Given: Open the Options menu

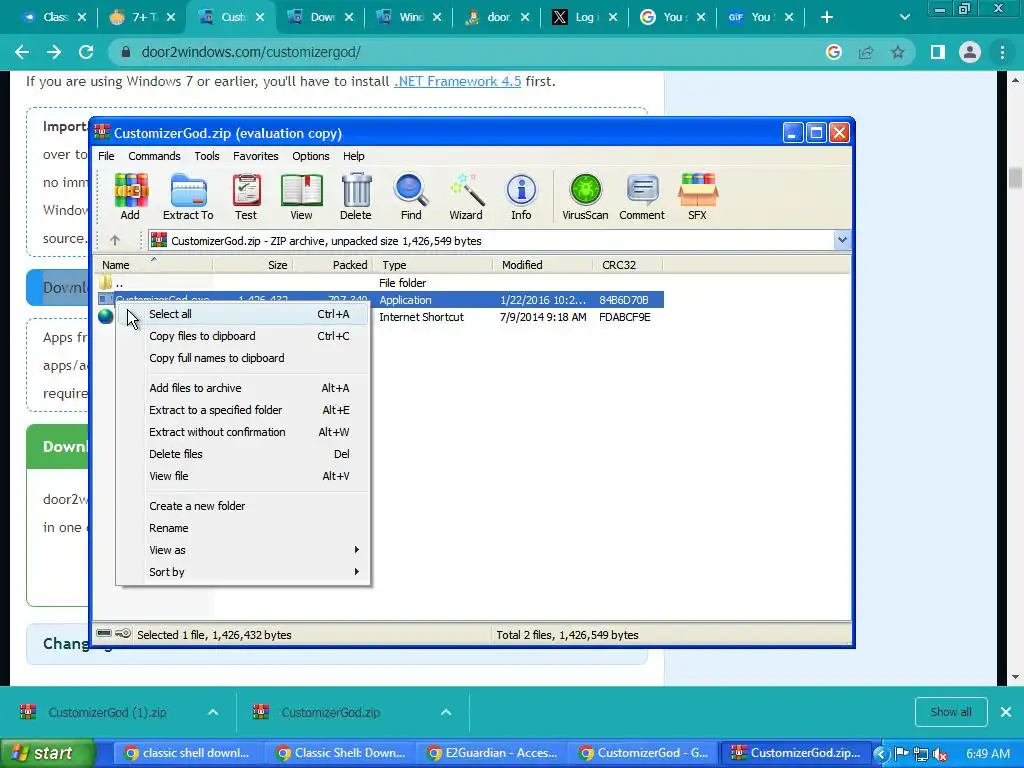Looking at the screenshot, I should coord(310,156).
